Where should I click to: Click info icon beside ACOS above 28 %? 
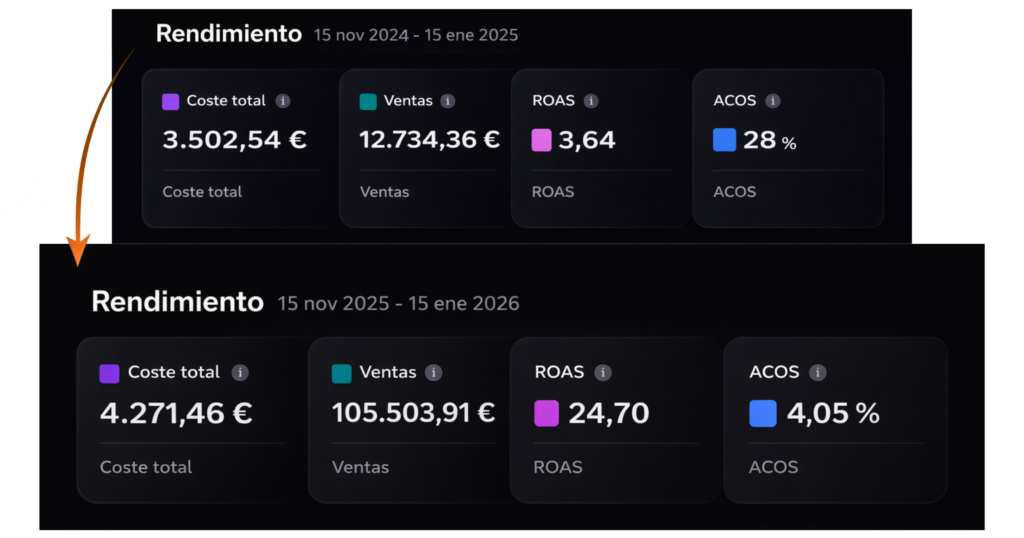point(773,101)
